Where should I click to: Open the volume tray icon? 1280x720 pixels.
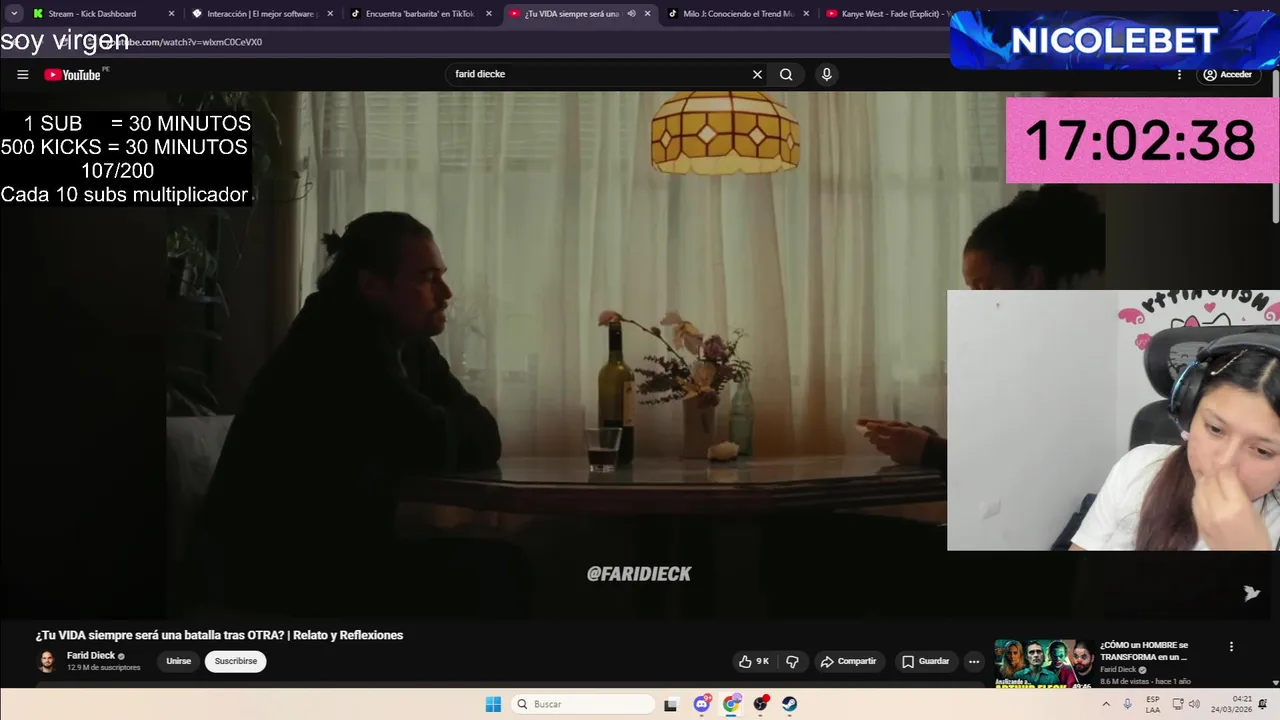pyautogui.click(x=1194, y=704)
